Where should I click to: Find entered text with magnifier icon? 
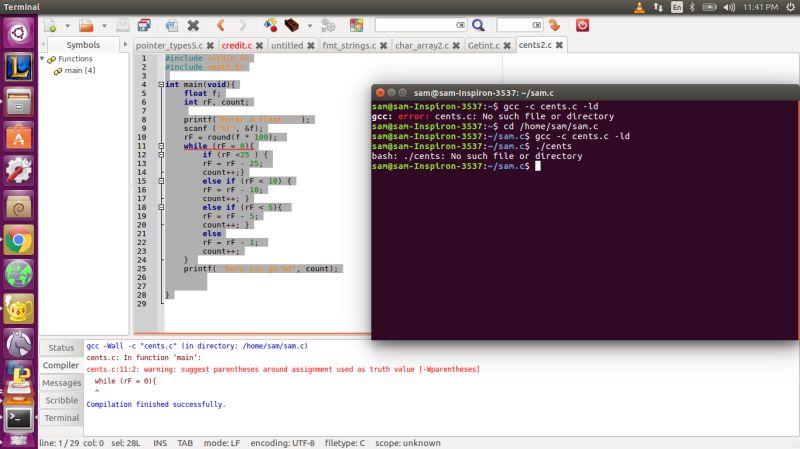[478, 25]
